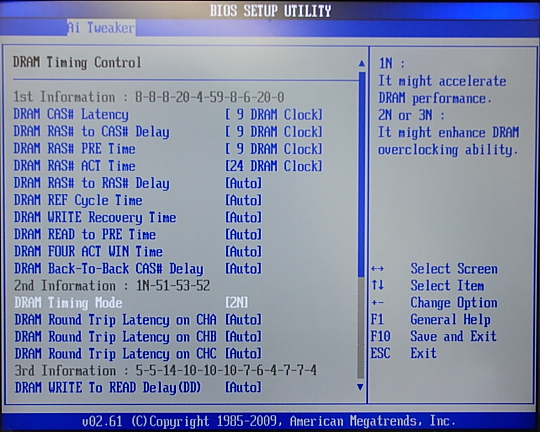This screenshot has height=432, width=540.
Task: Click the [2N] timing mode value
Action: (237, 303)
